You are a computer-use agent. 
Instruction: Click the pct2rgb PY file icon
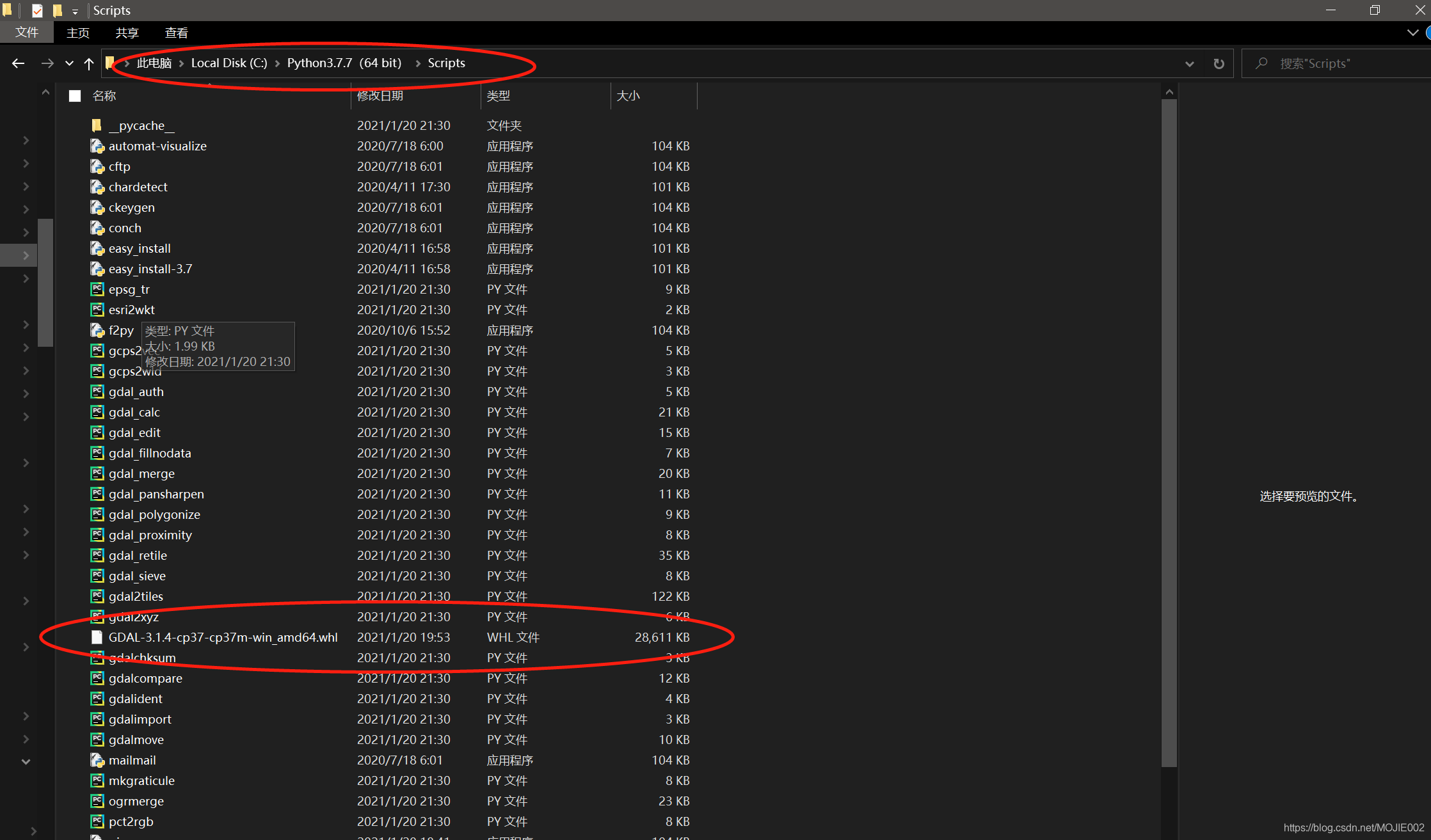point(97,821)
